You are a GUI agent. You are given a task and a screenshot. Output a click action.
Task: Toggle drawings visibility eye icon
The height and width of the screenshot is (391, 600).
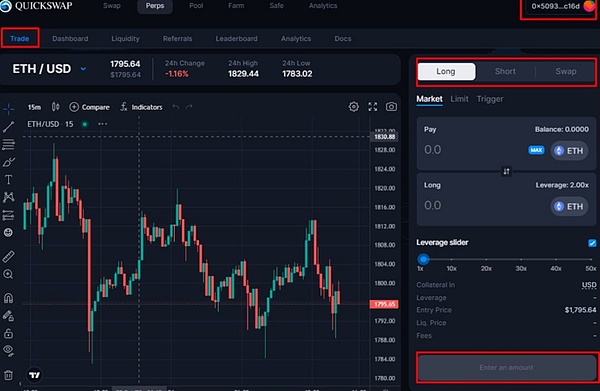pyautogui.click(x=8, y=350)
